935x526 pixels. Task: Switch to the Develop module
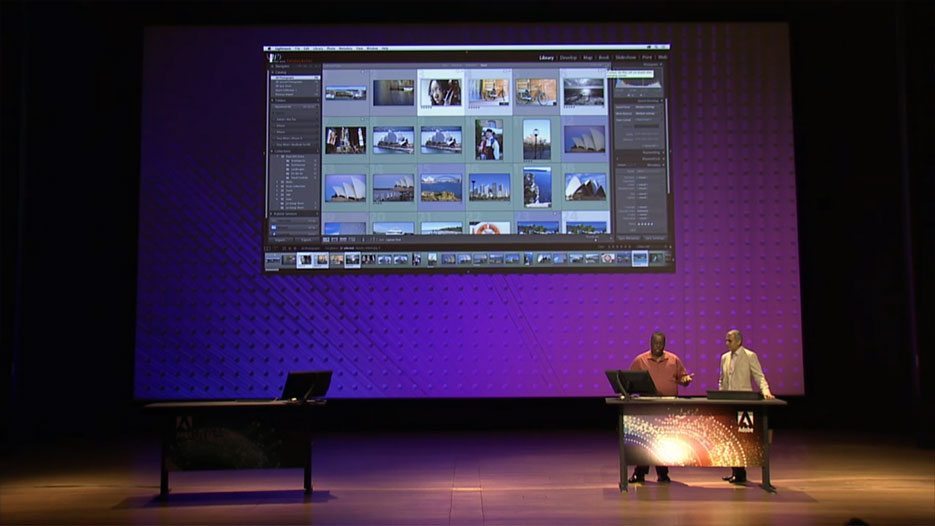568,58
